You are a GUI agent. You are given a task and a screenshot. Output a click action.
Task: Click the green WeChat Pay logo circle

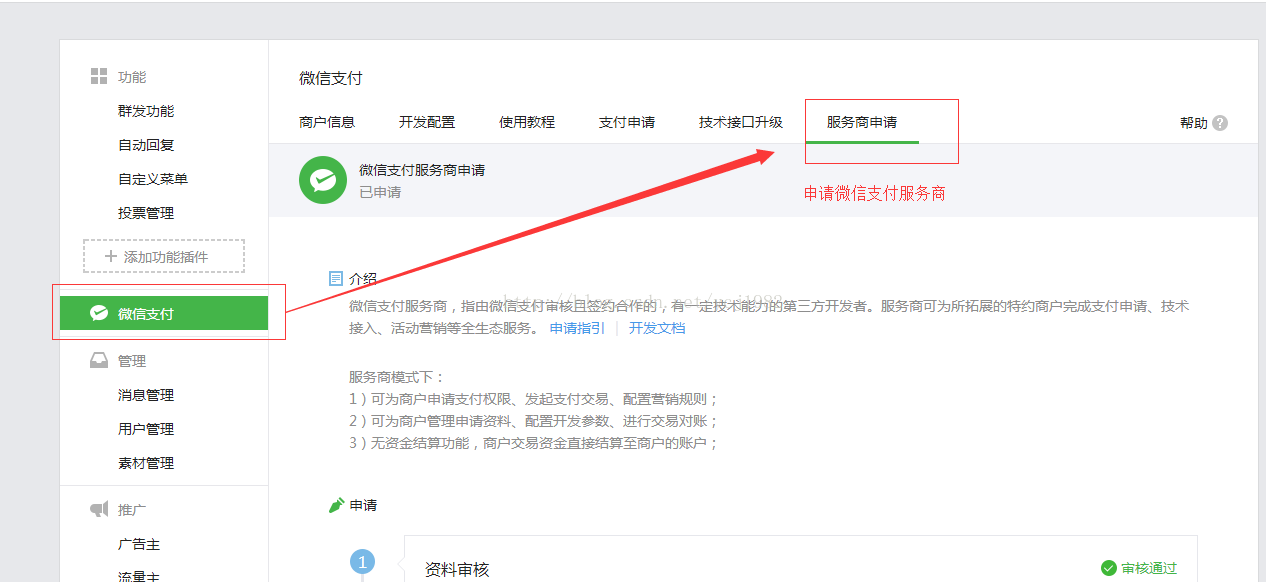(x=323, y=180)
